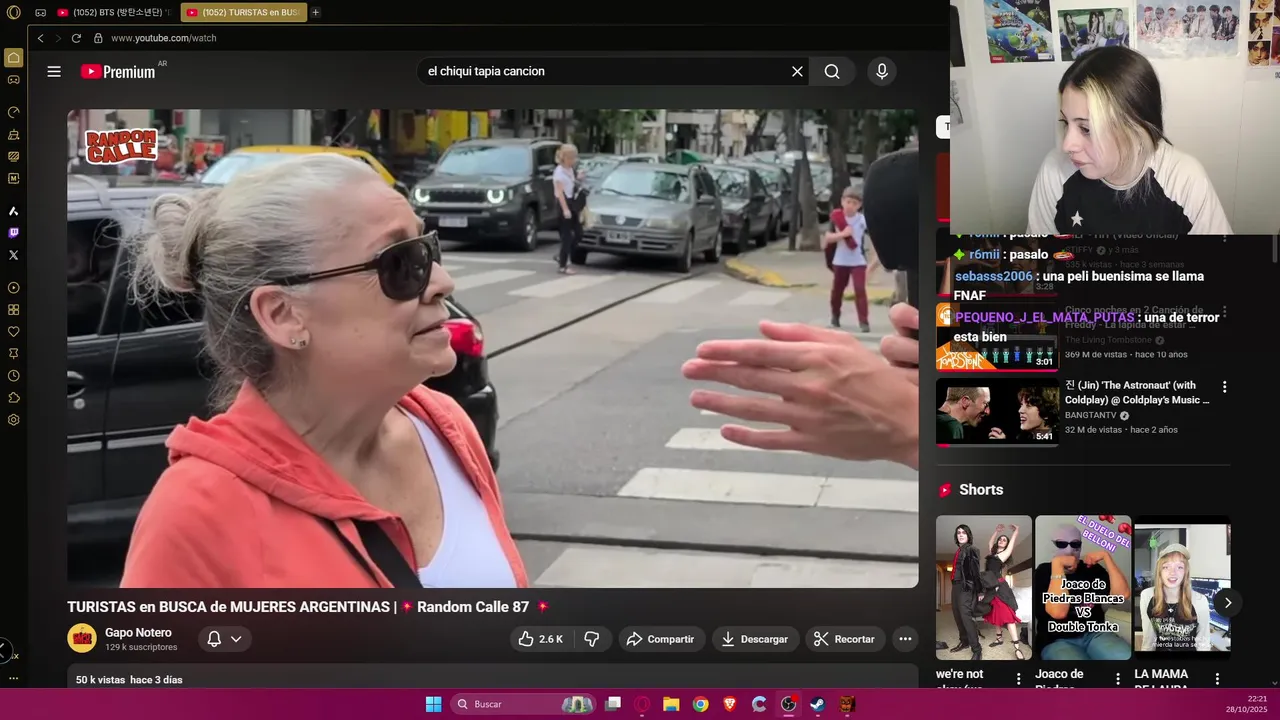Click the Descargar download button

click(x=755, y=639)
